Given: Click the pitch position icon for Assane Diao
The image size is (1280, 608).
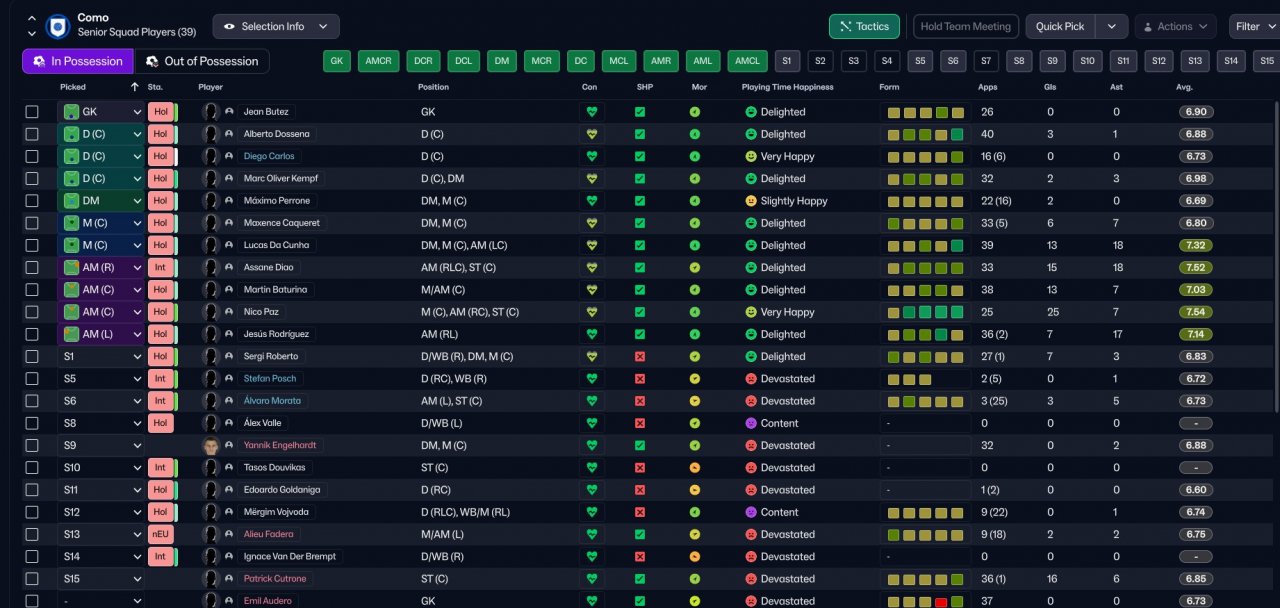Looking at the screenshot, I should pos(71,268).
